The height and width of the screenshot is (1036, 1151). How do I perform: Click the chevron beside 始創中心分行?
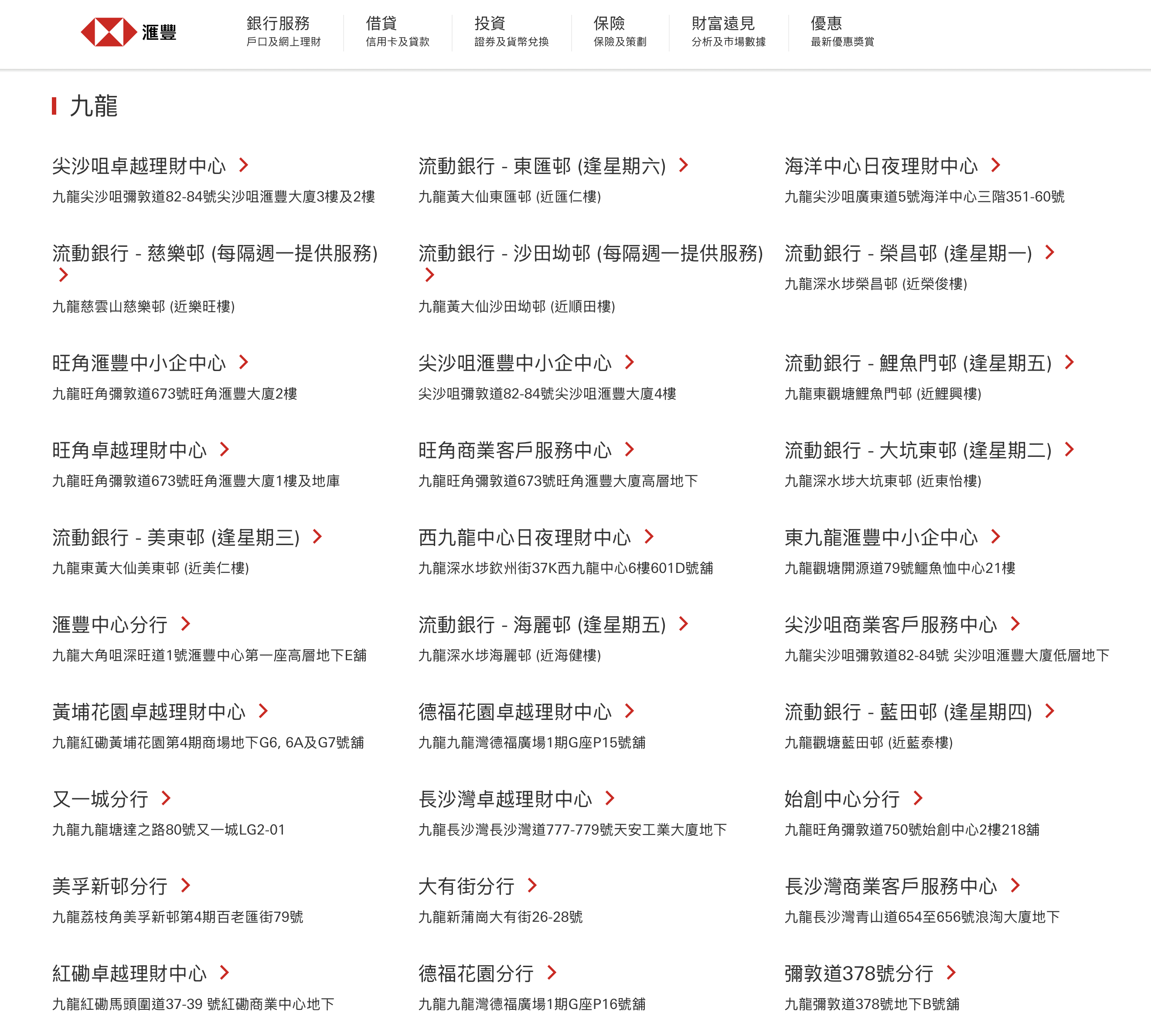click(x=918, y=798)
